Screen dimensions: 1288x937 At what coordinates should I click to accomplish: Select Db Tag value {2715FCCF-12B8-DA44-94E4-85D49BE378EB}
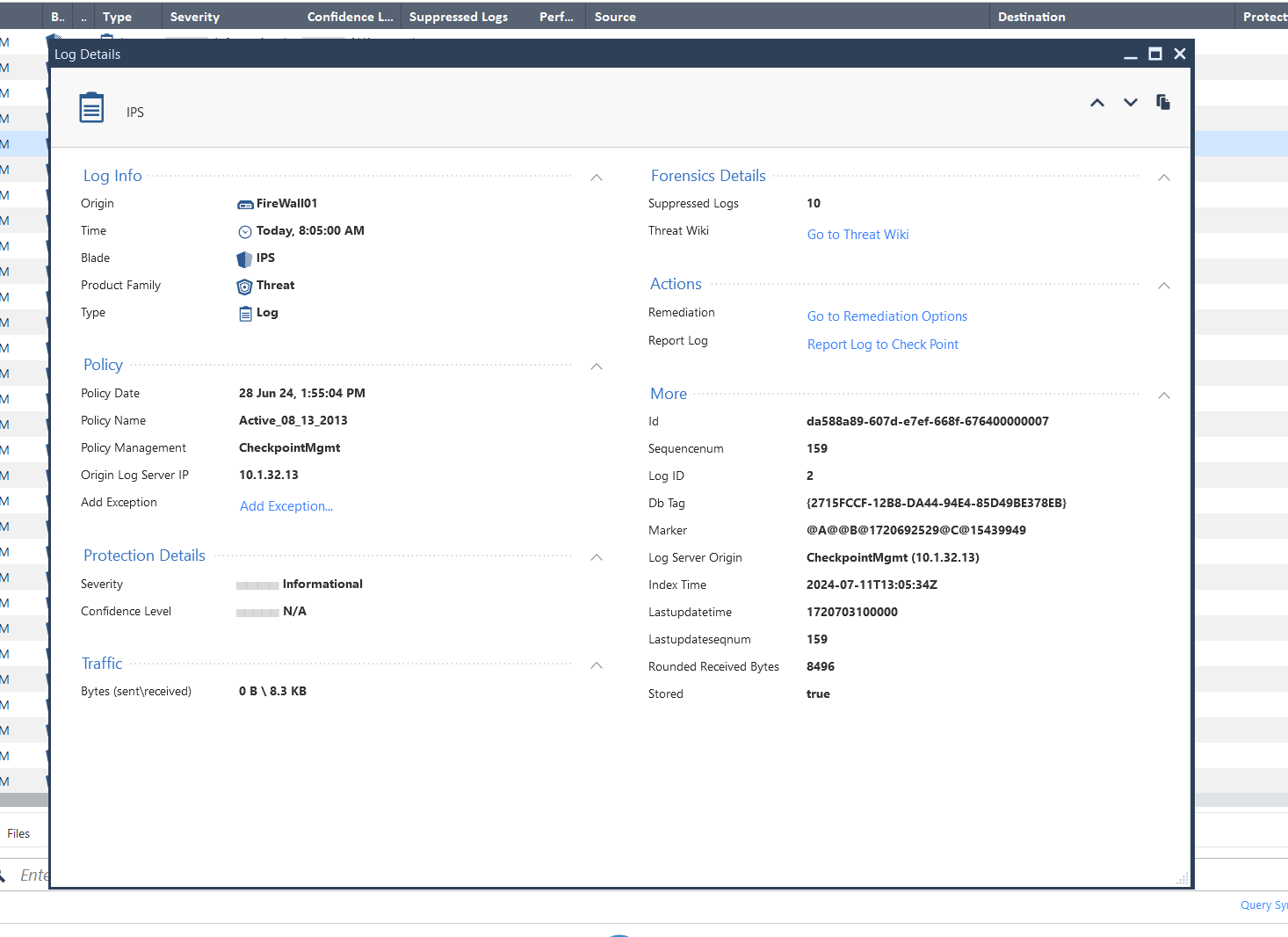pyautogui.click(x=937, y=503)
